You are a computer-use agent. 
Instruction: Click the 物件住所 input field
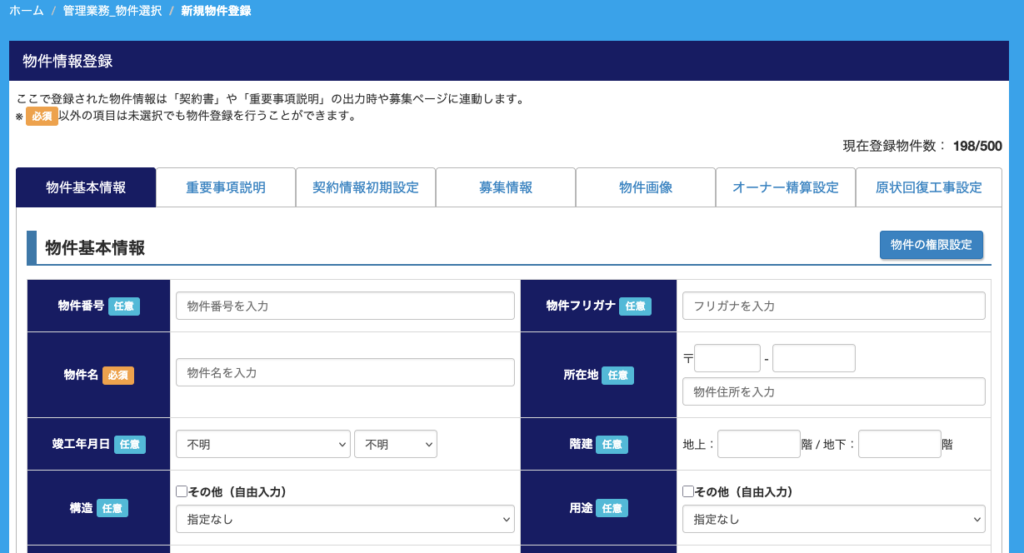pyautogui.click(x=833, y=392)
